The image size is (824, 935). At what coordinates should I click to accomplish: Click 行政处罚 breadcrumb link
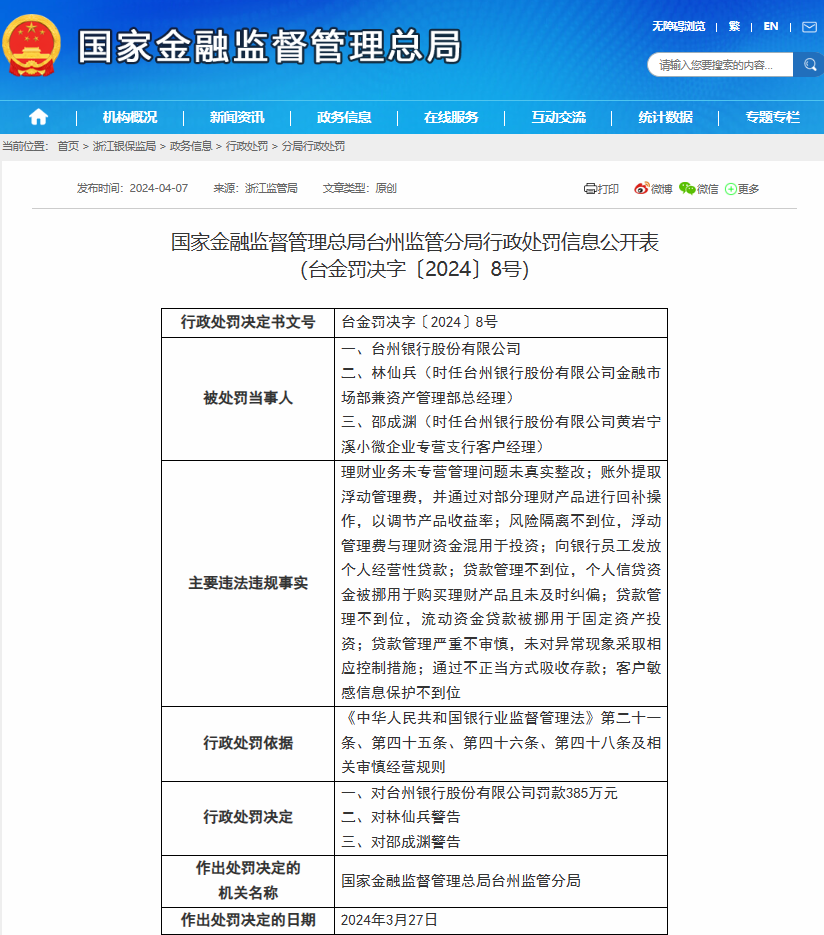[246, 146]
